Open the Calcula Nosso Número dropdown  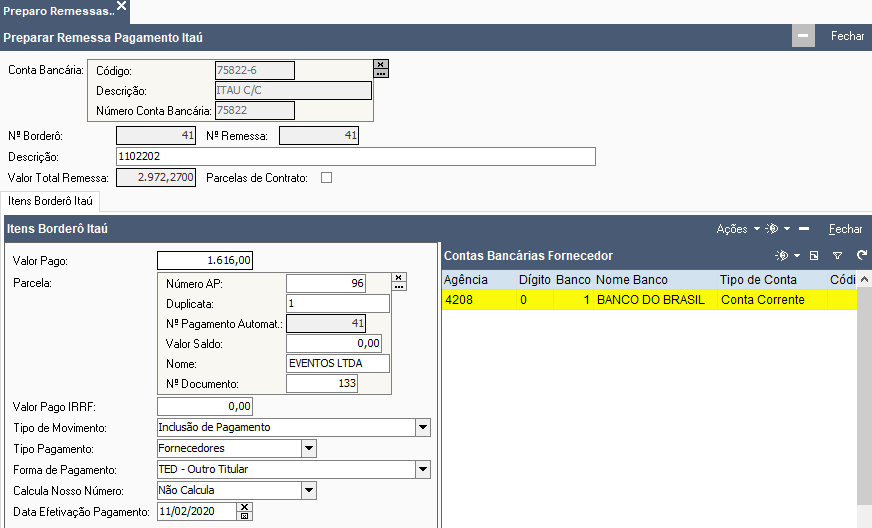coord(309,491)
